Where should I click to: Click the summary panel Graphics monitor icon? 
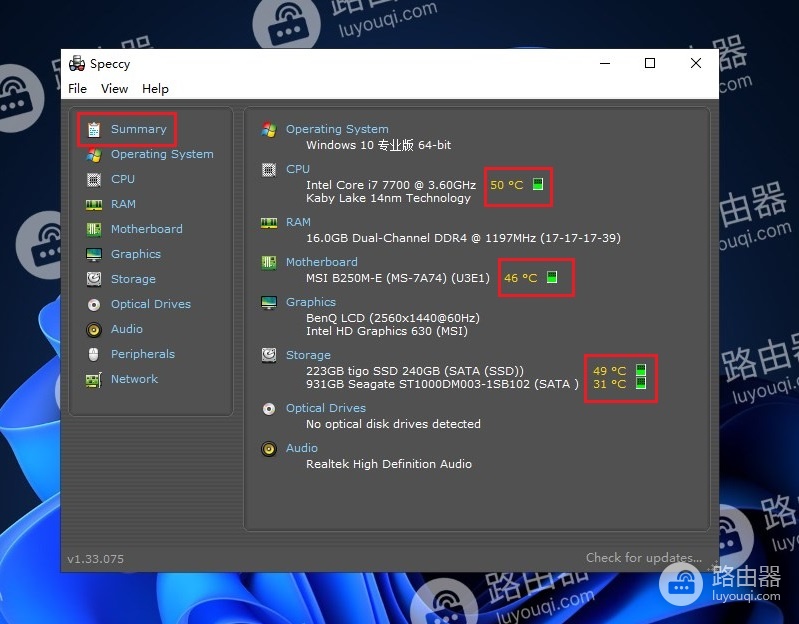(269, 303)
